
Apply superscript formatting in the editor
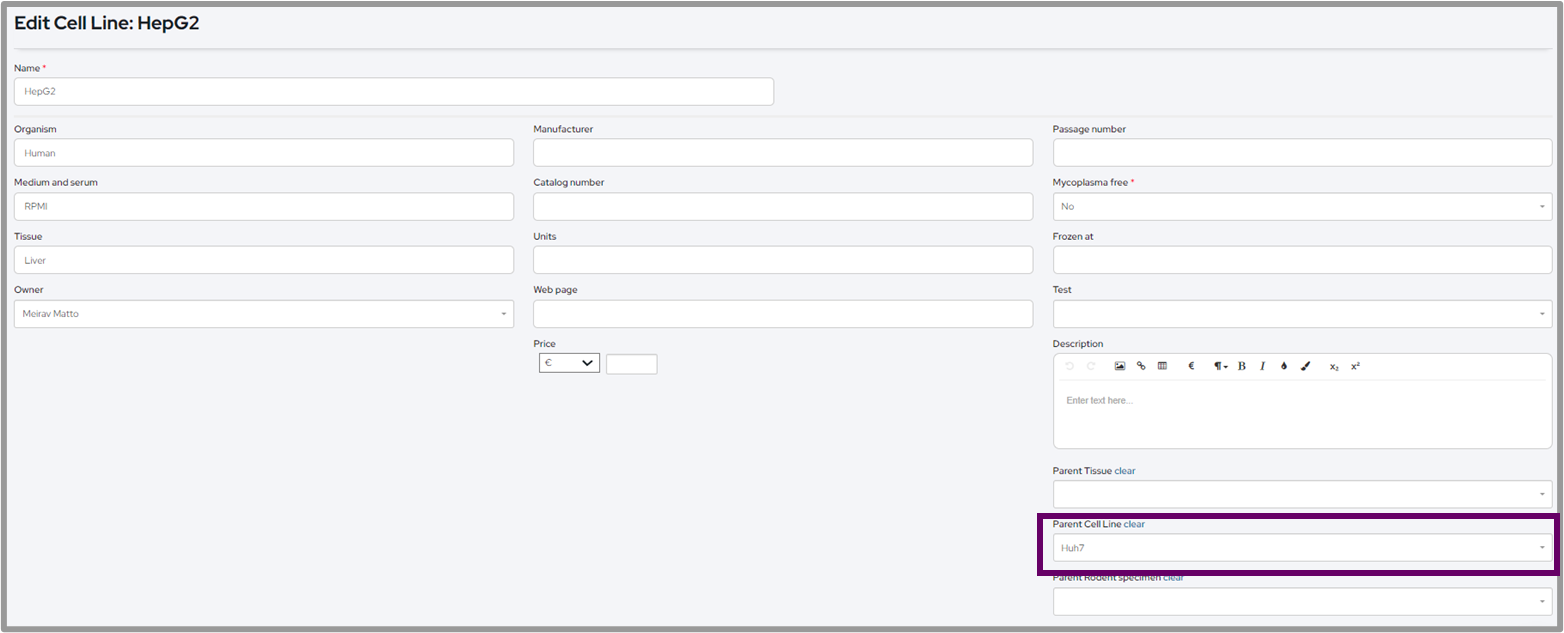[x=1355, y=366]
